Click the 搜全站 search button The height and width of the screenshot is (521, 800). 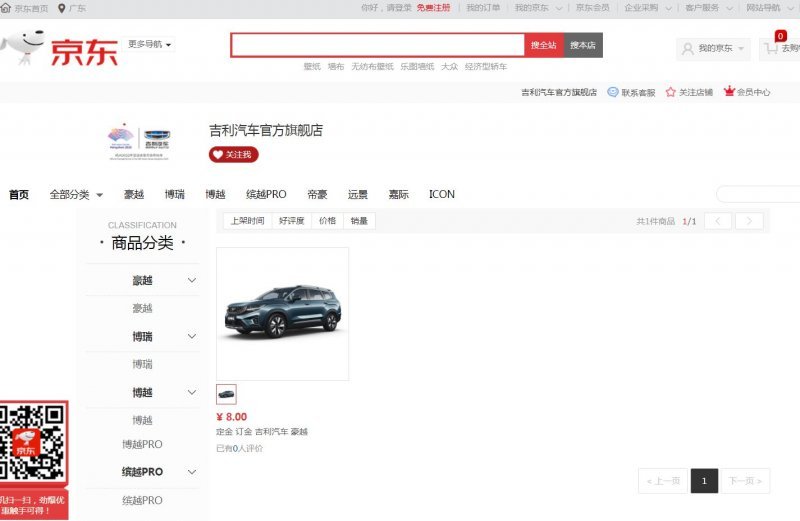[x=544, y=45]
